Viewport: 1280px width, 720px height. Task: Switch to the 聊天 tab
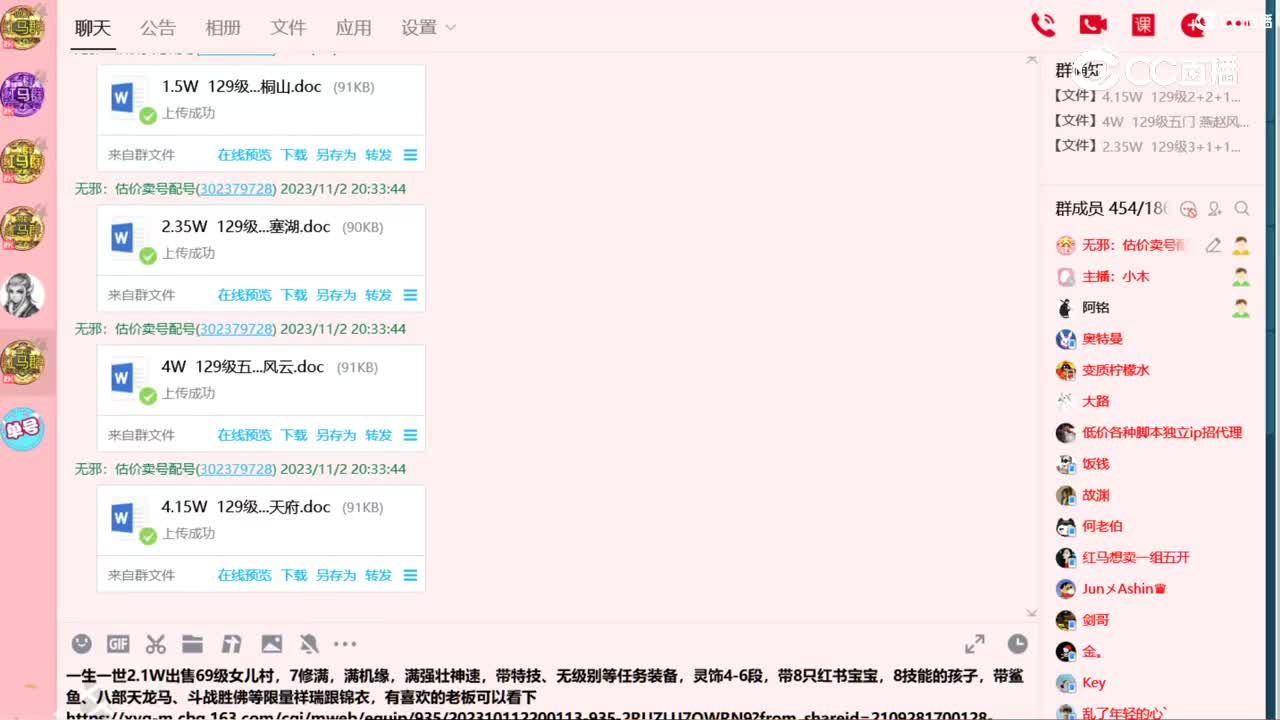click(92, 28)
